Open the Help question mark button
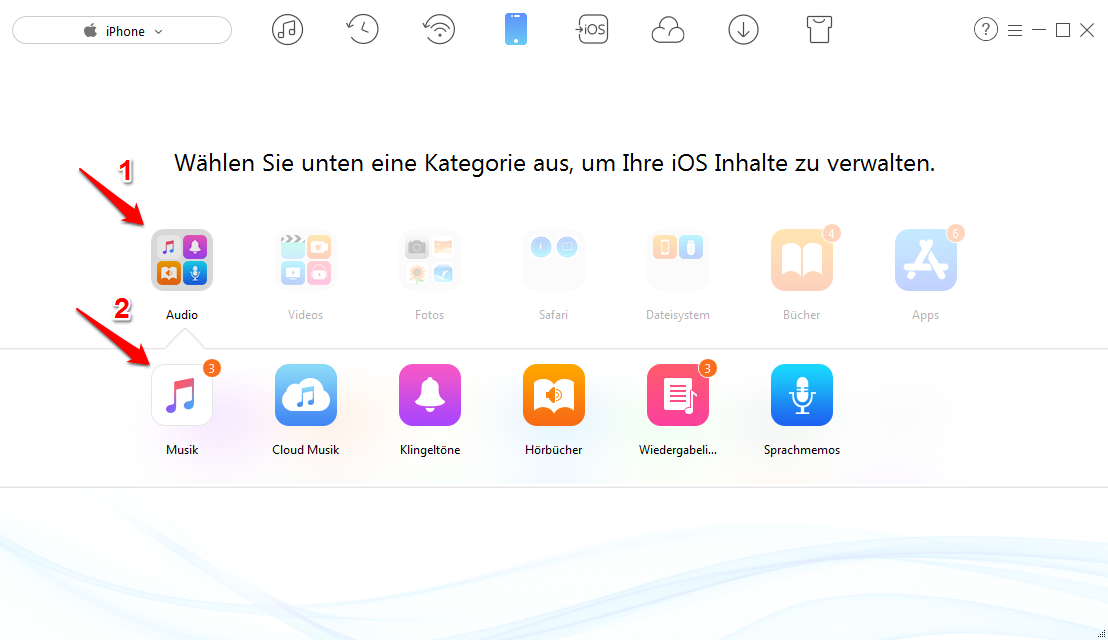1108x640 pixels. click(986, 29)
